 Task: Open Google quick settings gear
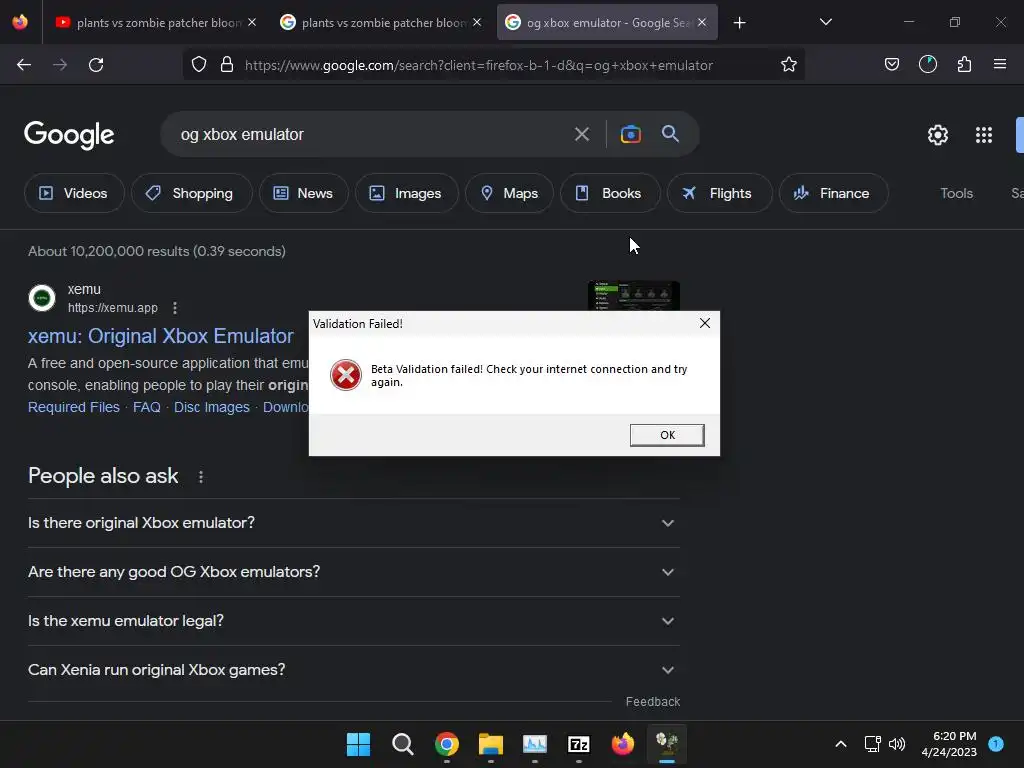(938, 135)
